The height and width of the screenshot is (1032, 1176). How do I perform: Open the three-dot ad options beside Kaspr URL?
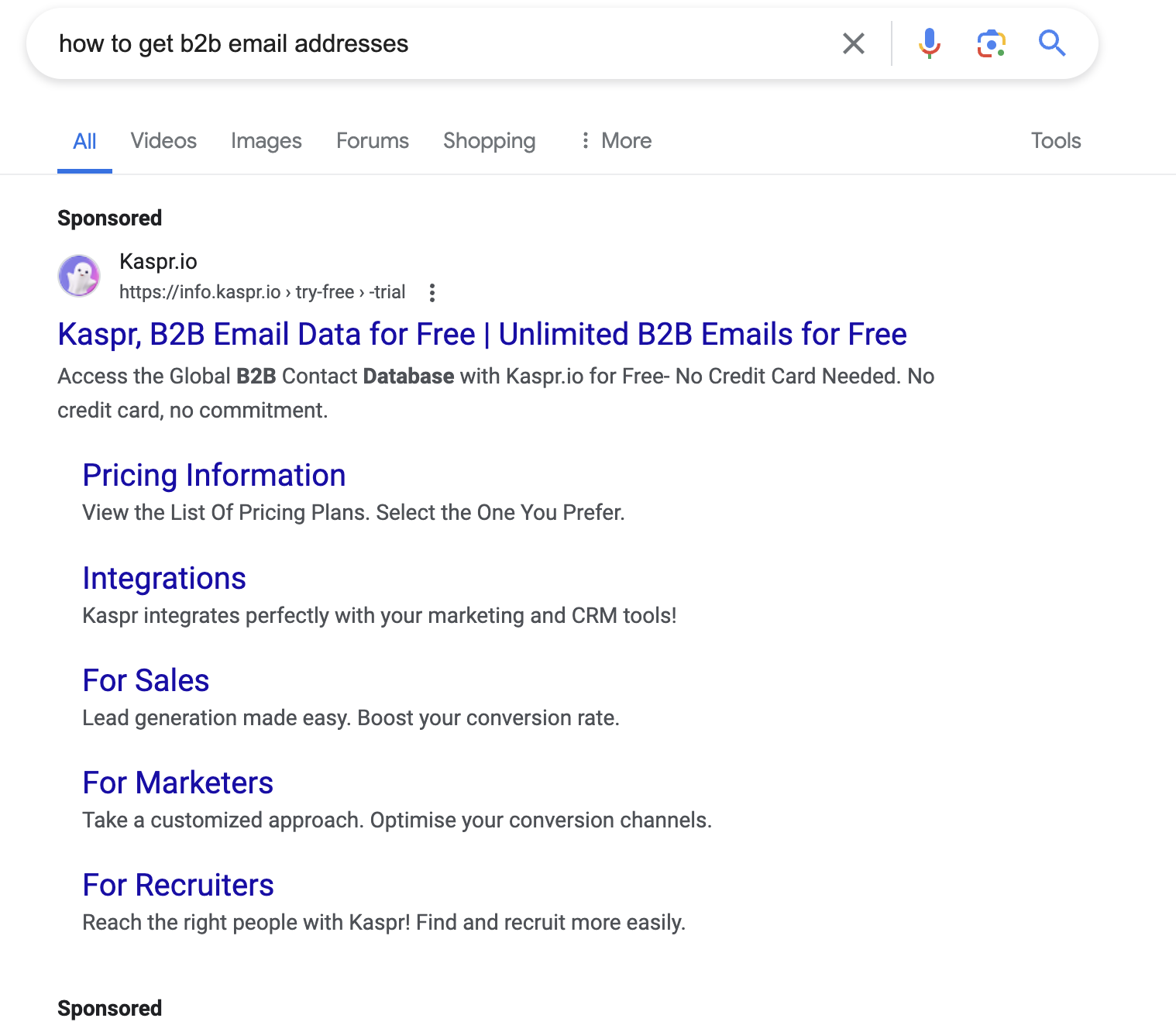(x=432, y=292)
